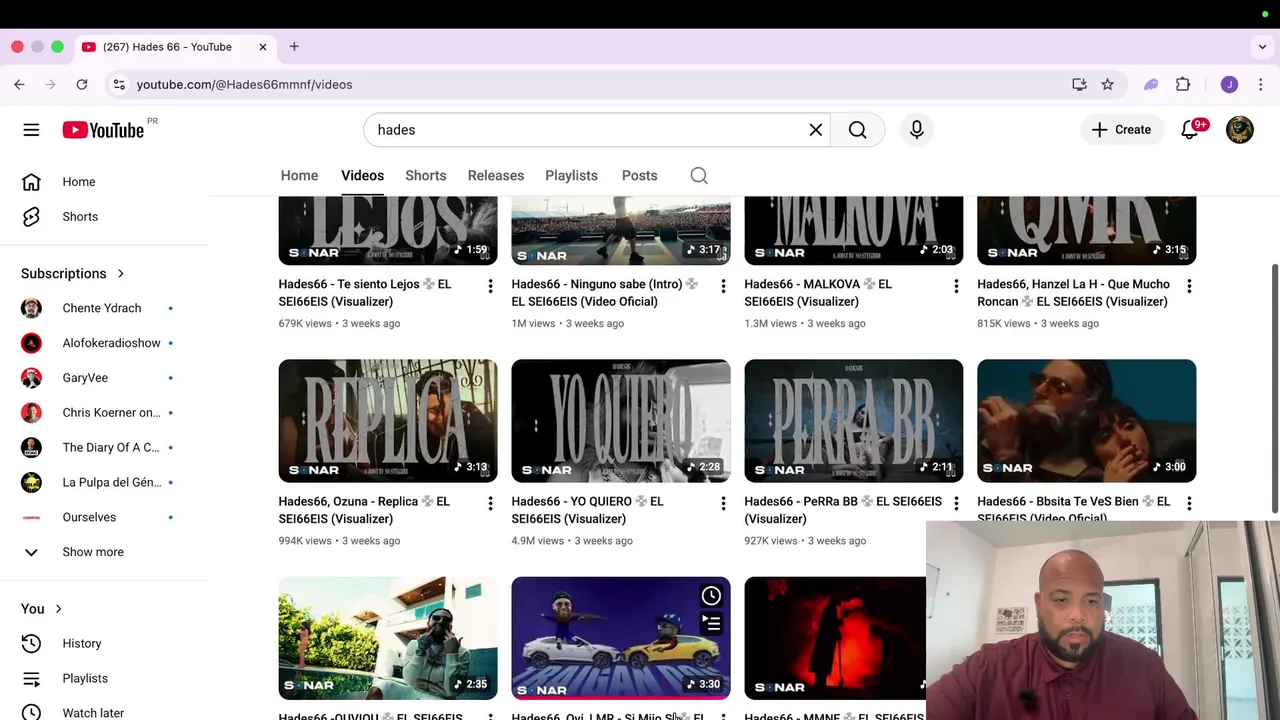Clear the search box with X icon

pos(816,130)
